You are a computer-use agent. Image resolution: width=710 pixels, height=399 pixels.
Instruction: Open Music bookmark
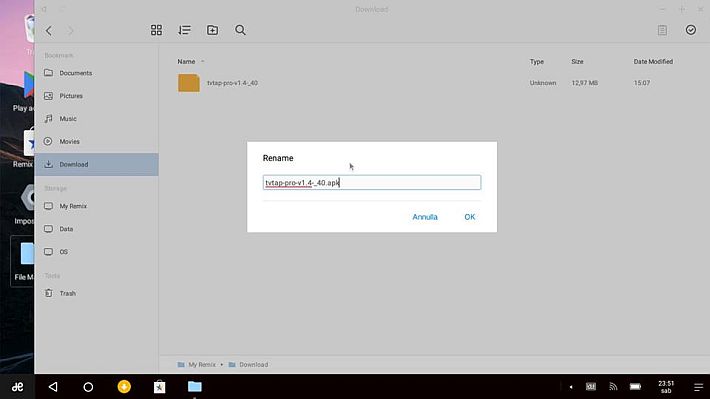tap(96, 119)
